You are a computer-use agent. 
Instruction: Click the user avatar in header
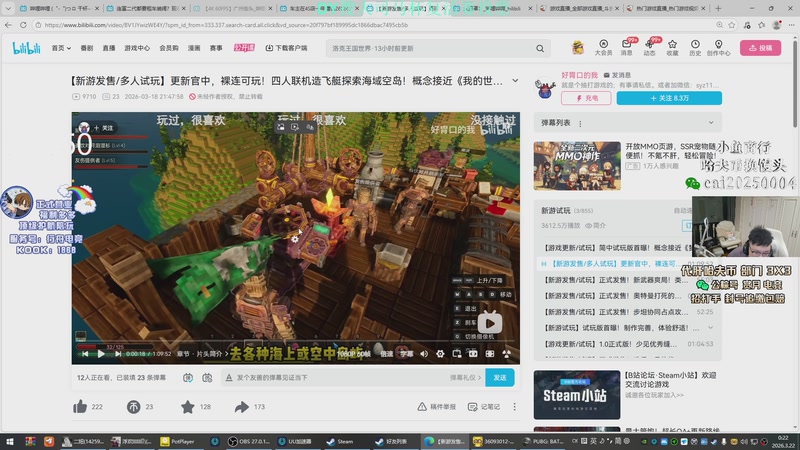pyautogui.click(x=578, y=47)
